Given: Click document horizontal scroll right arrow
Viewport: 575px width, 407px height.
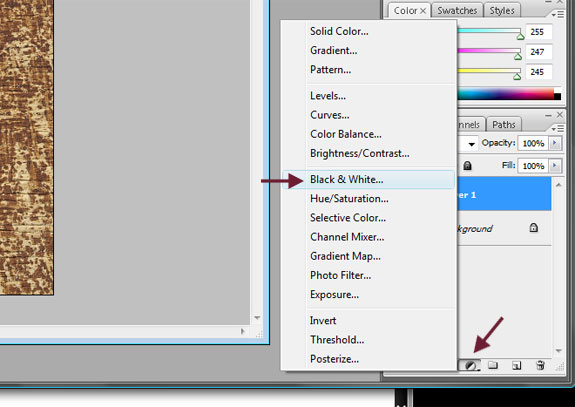Looking at the screenshot, I should [242, 331].
